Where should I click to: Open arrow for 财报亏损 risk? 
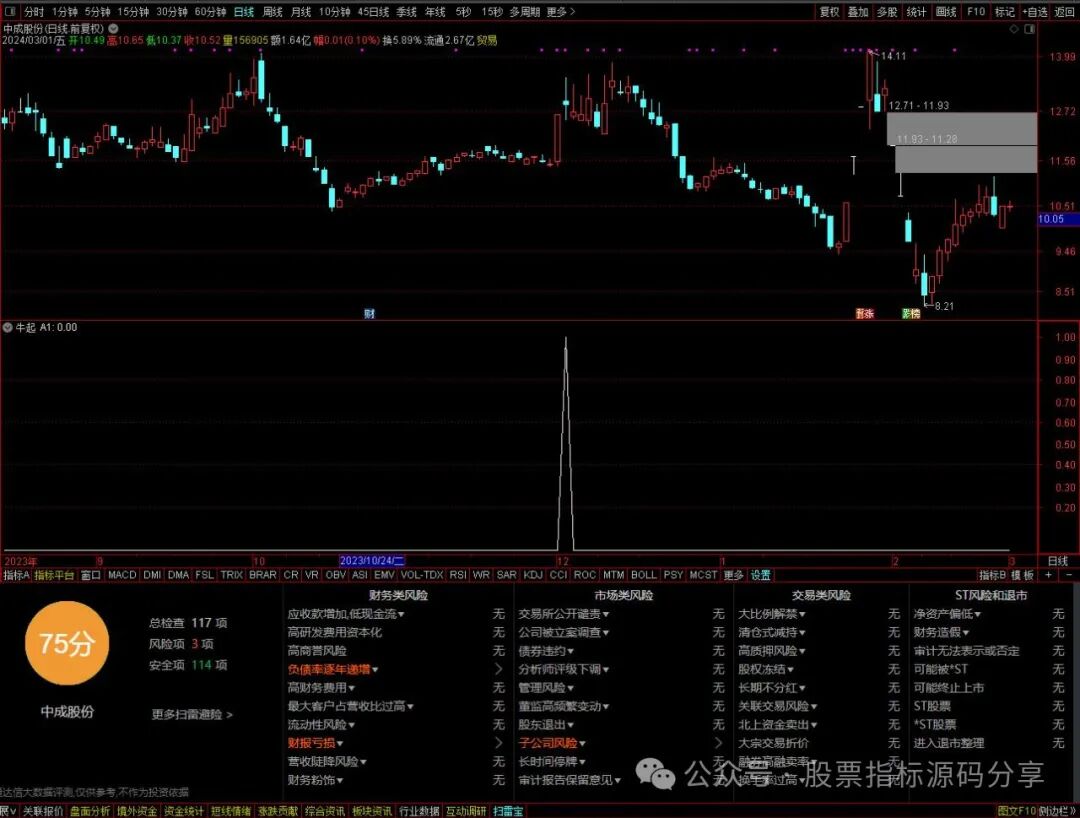tap(499, 743)
